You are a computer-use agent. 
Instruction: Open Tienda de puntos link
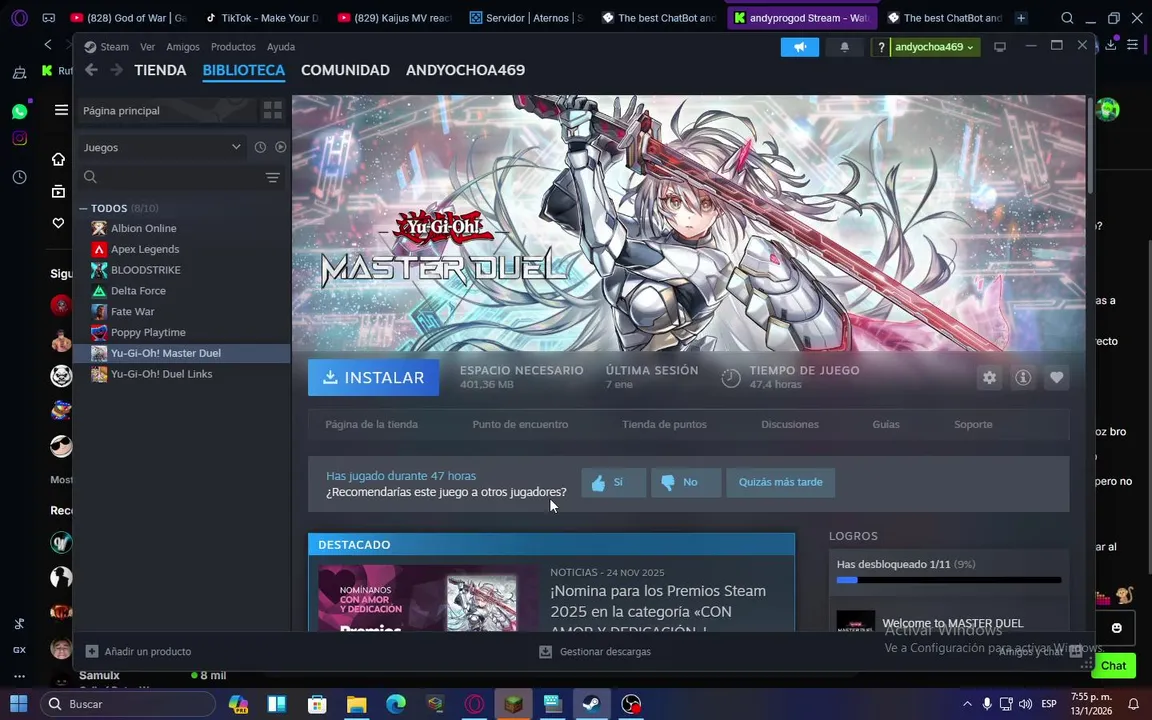[664, 425]
